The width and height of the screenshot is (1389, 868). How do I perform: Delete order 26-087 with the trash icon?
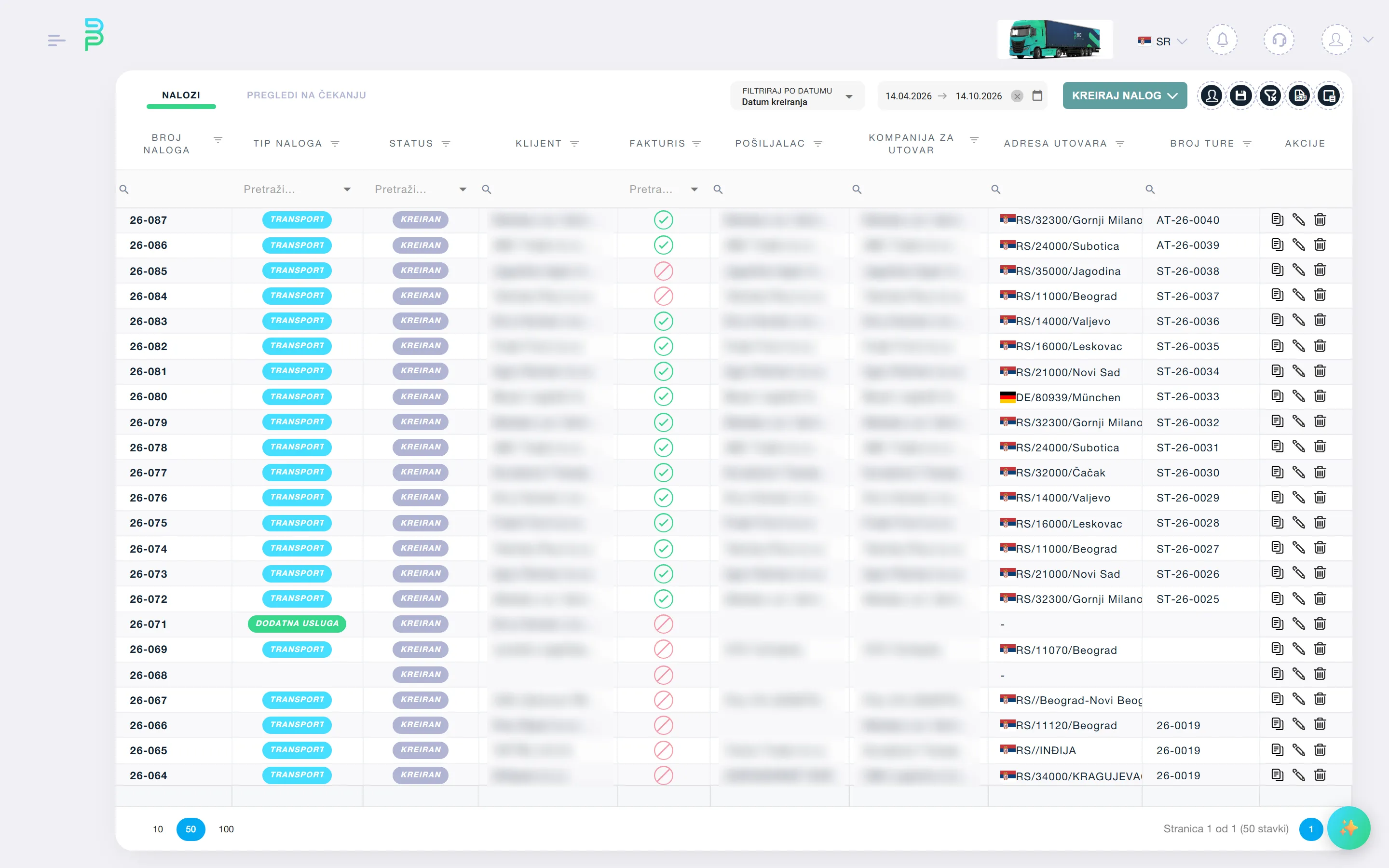click(1320, 219)
